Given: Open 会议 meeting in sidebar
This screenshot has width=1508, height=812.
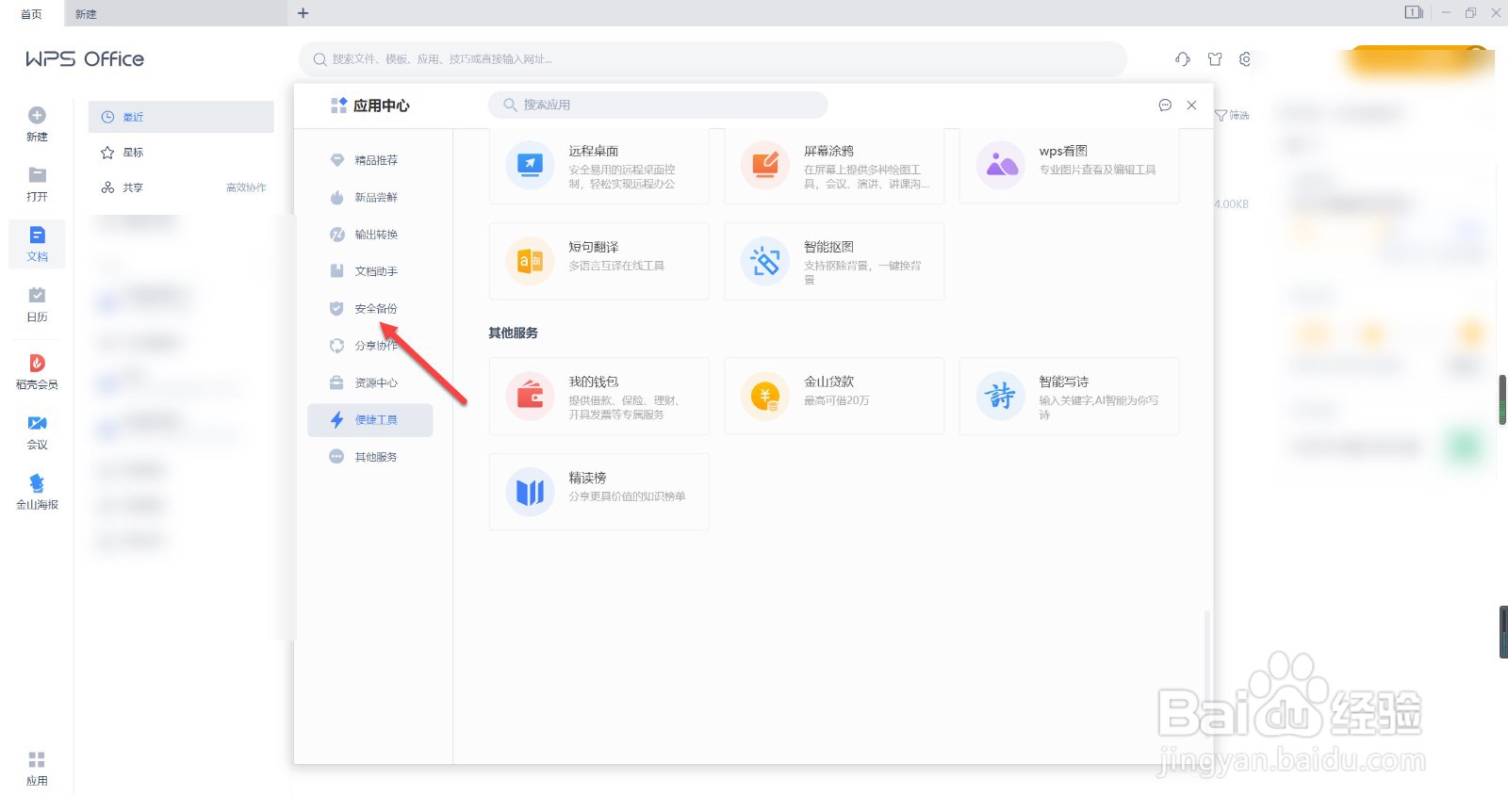Looking at the screenshot, I should pos(37,432).
